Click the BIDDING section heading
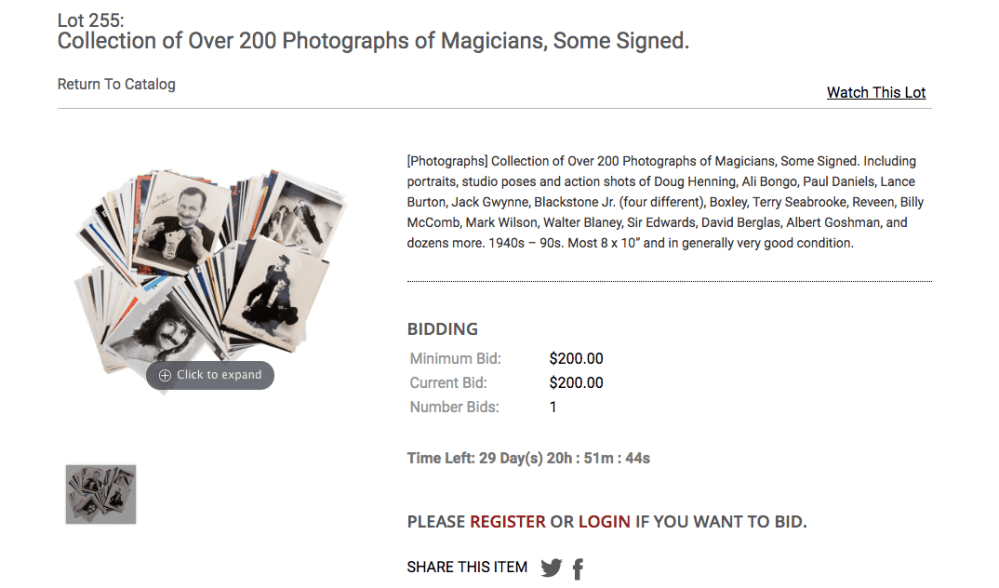The height and width of the screenshot is (588, 999). point(442,329)
